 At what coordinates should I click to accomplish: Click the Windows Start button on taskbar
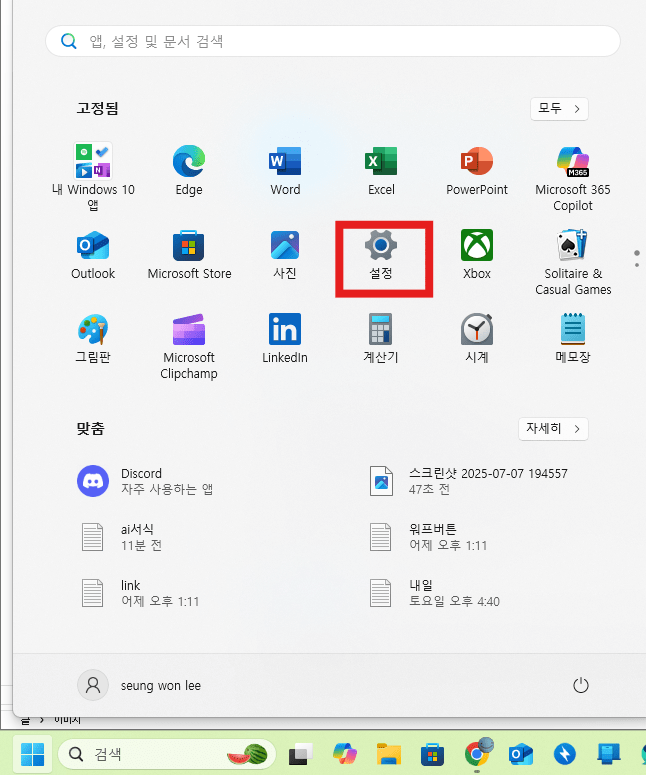[x=33, y=754]
